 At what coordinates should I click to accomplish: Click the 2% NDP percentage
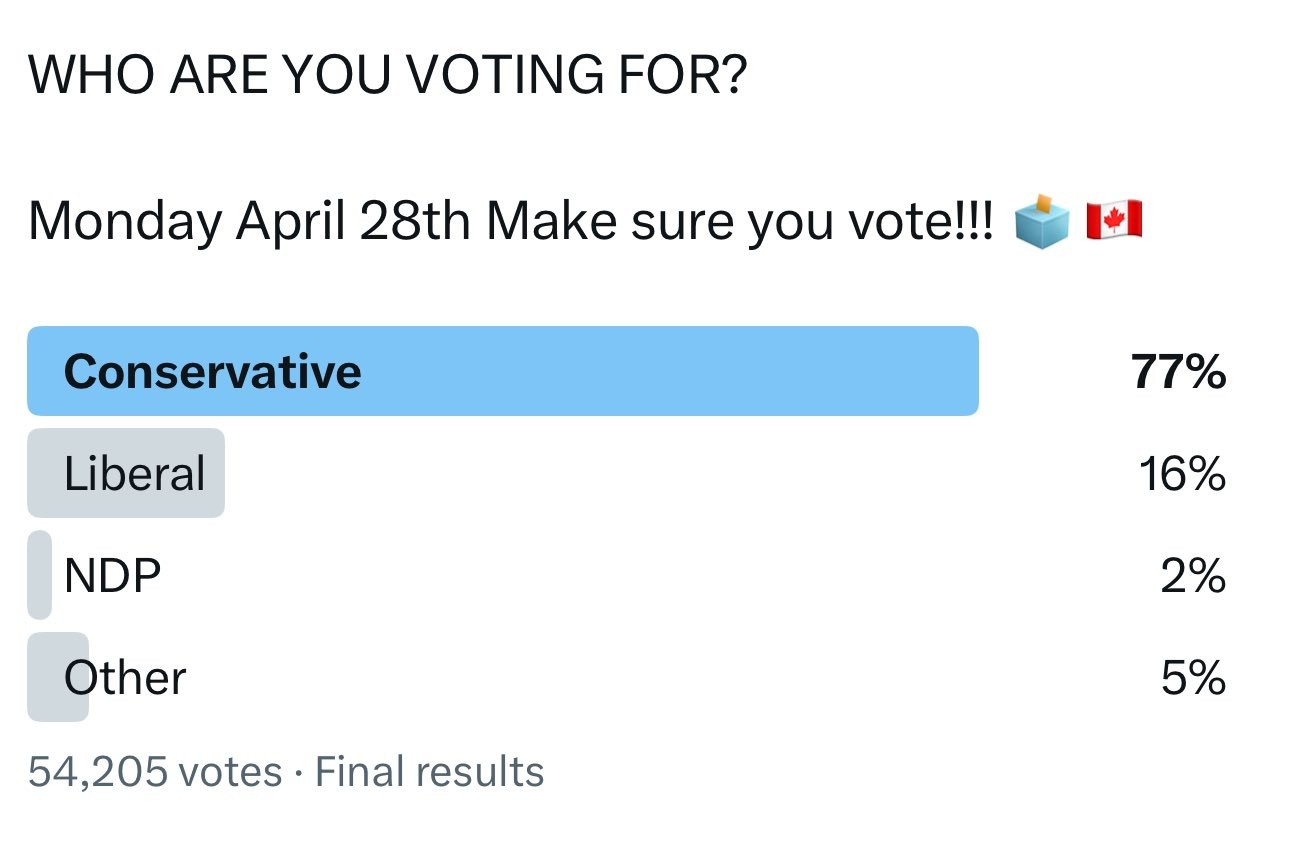click(x=1192, y=577)
